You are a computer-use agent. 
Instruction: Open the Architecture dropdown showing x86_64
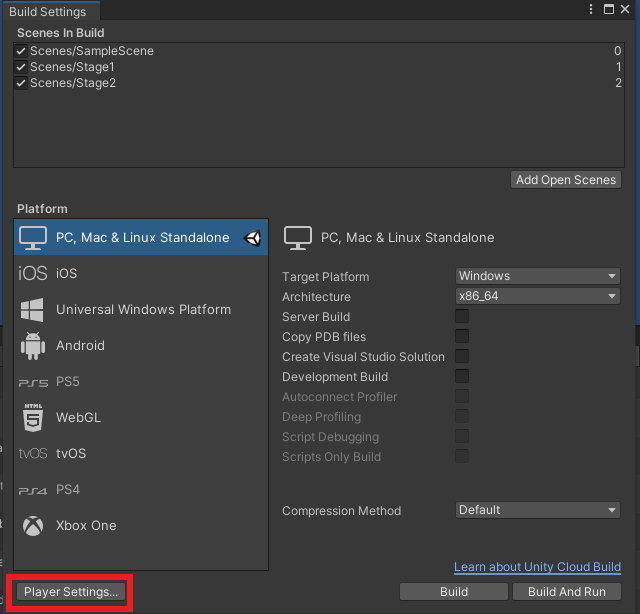pyautogui.click(x=538, y=296)
